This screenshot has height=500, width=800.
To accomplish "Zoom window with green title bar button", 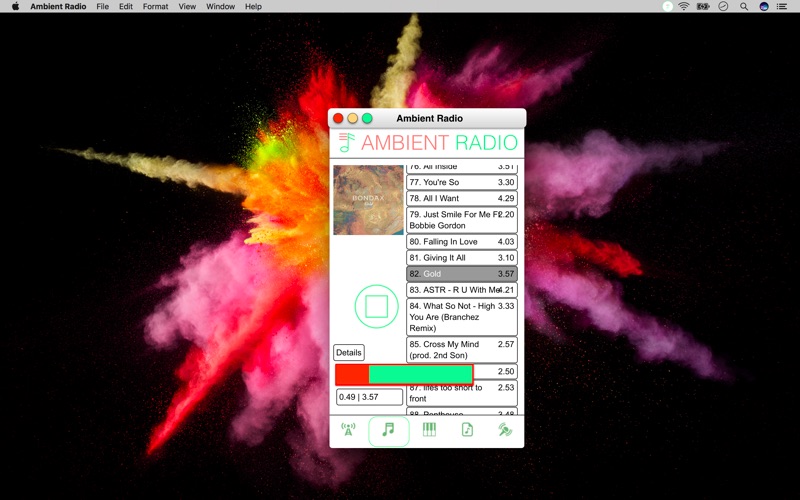I will tap(367, 118).
